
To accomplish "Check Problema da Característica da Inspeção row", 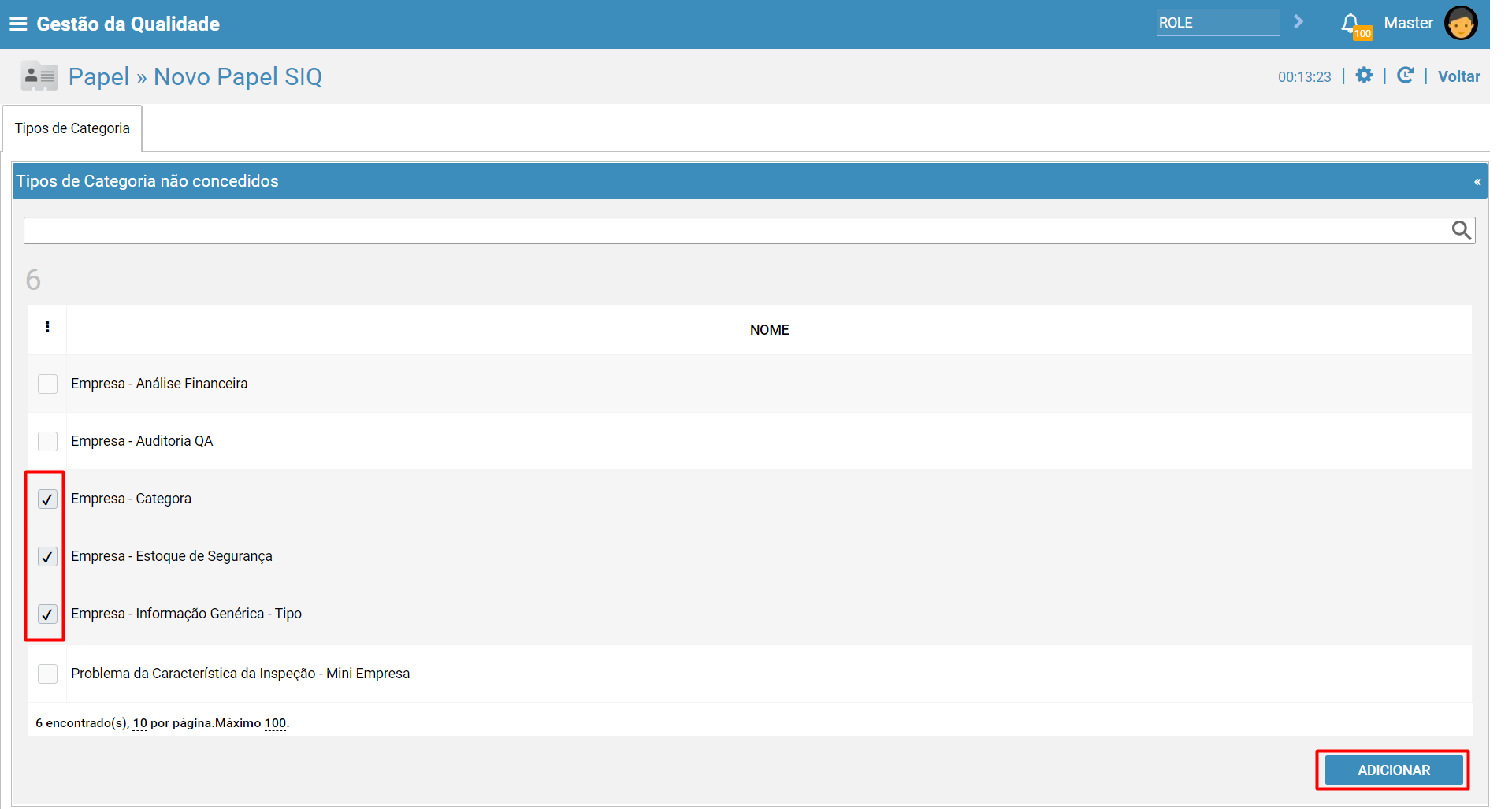I will (47, 674).
